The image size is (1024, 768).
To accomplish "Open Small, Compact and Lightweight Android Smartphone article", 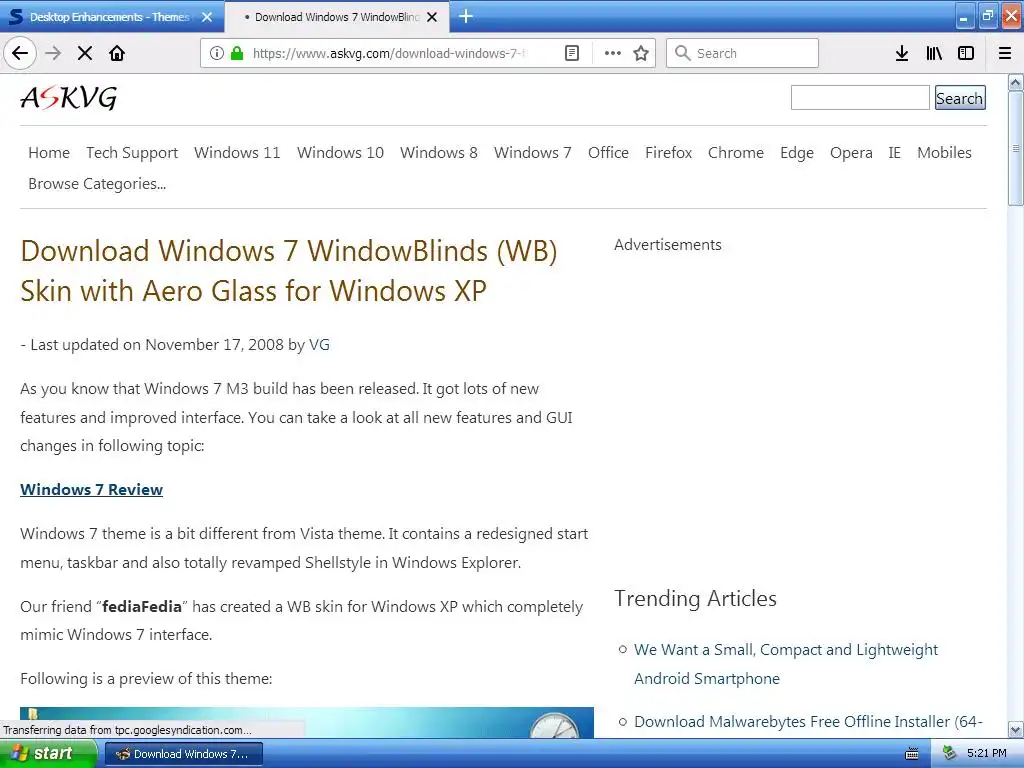I will pos(786,664).
